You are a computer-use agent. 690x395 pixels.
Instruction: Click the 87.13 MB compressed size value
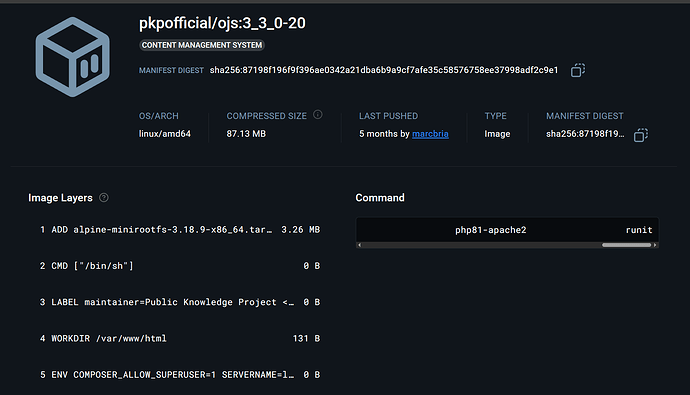tap(246, 134)
